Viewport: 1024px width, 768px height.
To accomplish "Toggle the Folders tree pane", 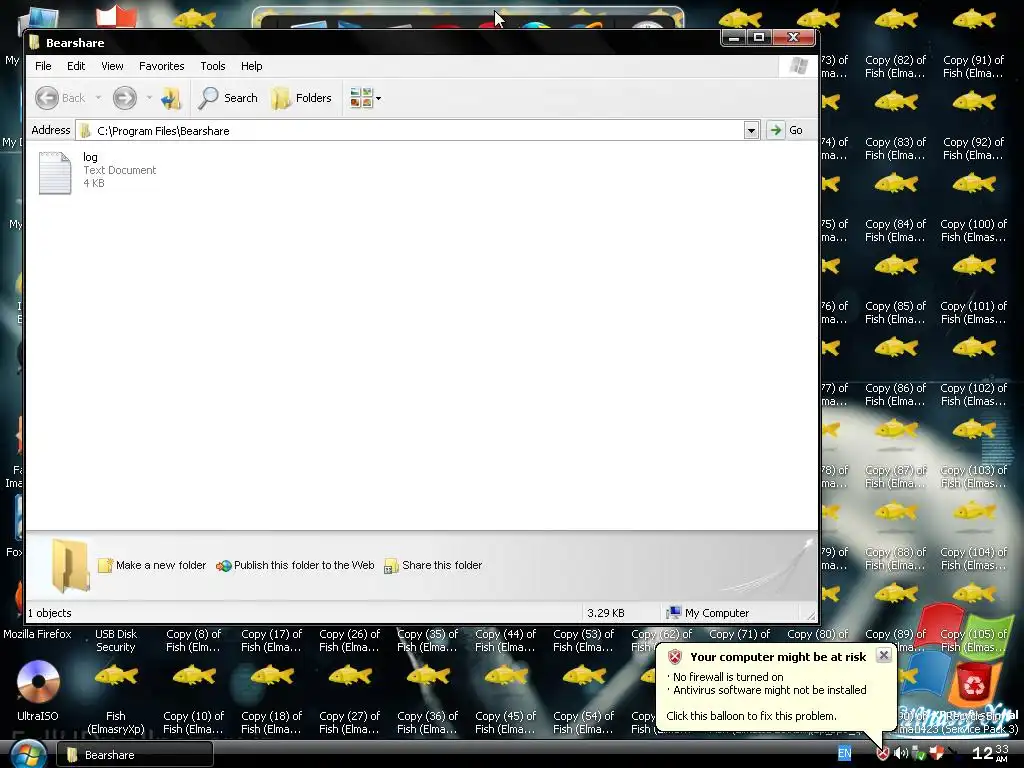I will tap(302, 98).
